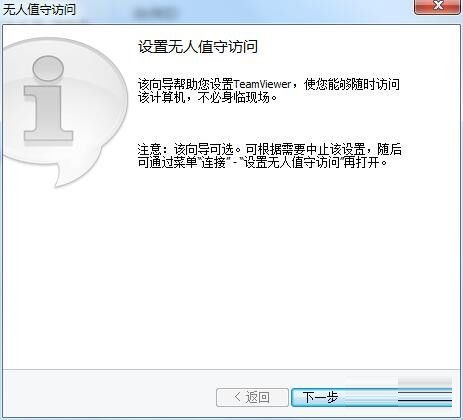Viewport: 463px width, 420px height.
Task: Click the paragraph starting 该向导帮助您设置TeamViewer
Action: [x=269, y=91]
